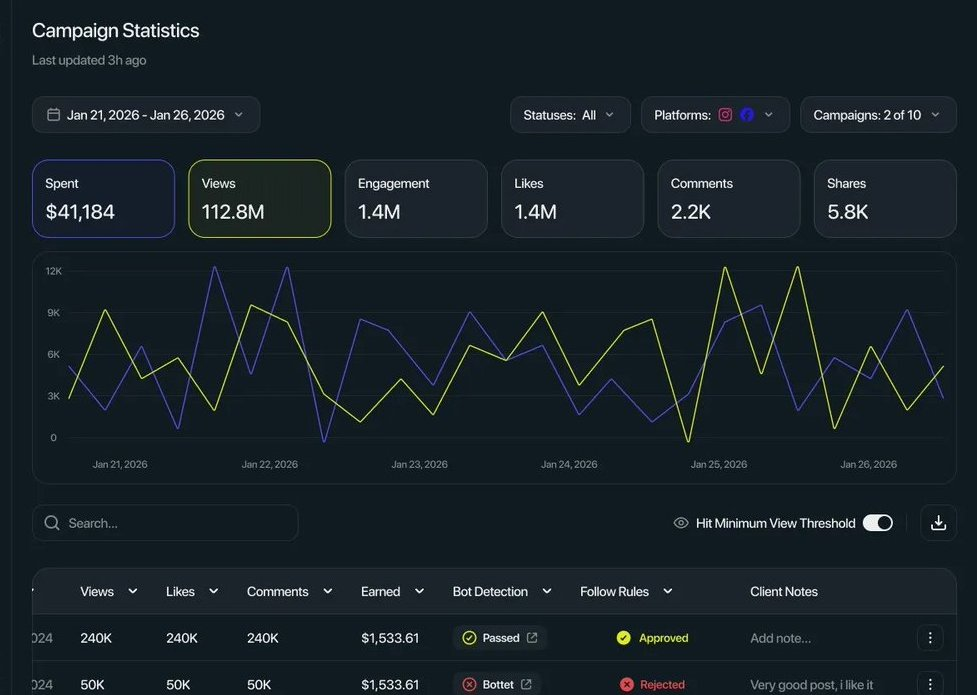The width and height of the screenshot is (977, 695).
Task: Toggle Hit Minimum View Threshold switch
Action: [x=878, y=523]
